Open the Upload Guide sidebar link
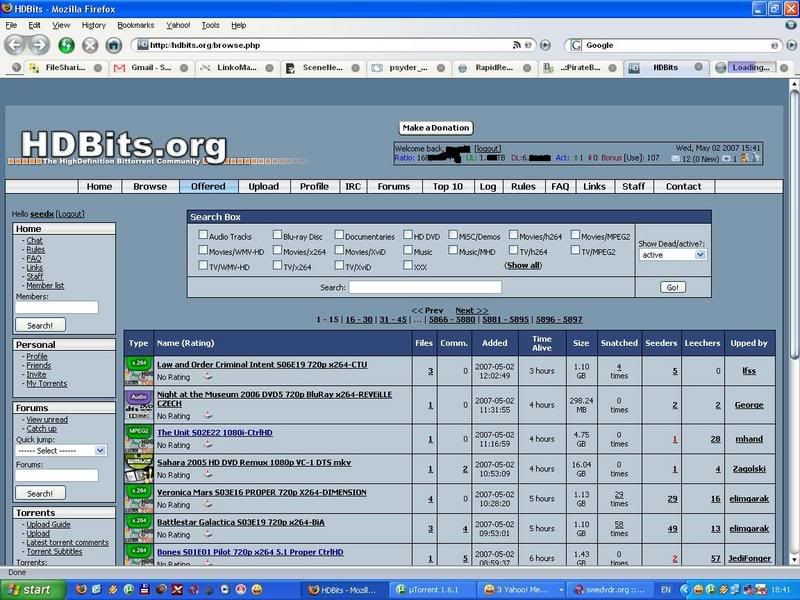The width and height of the screenshot is (800, 600). (48, 524)
